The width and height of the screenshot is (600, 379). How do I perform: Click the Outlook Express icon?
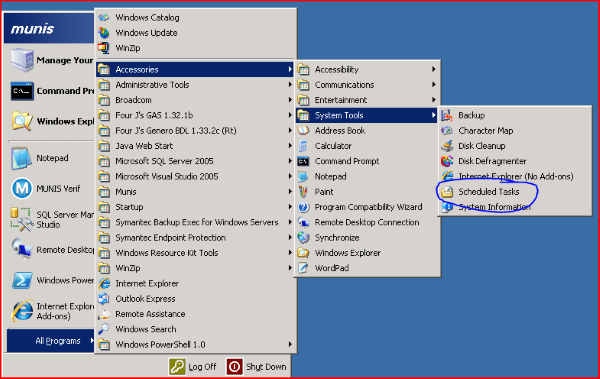pos(104,299)
